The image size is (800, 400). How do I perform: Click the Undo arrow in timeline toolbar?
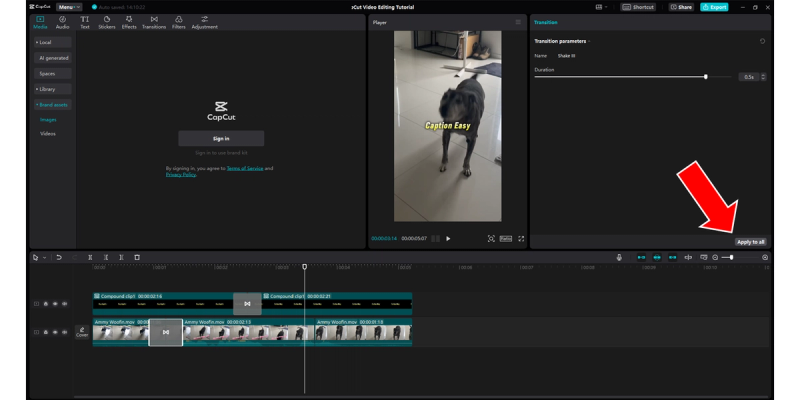[59, 257]
